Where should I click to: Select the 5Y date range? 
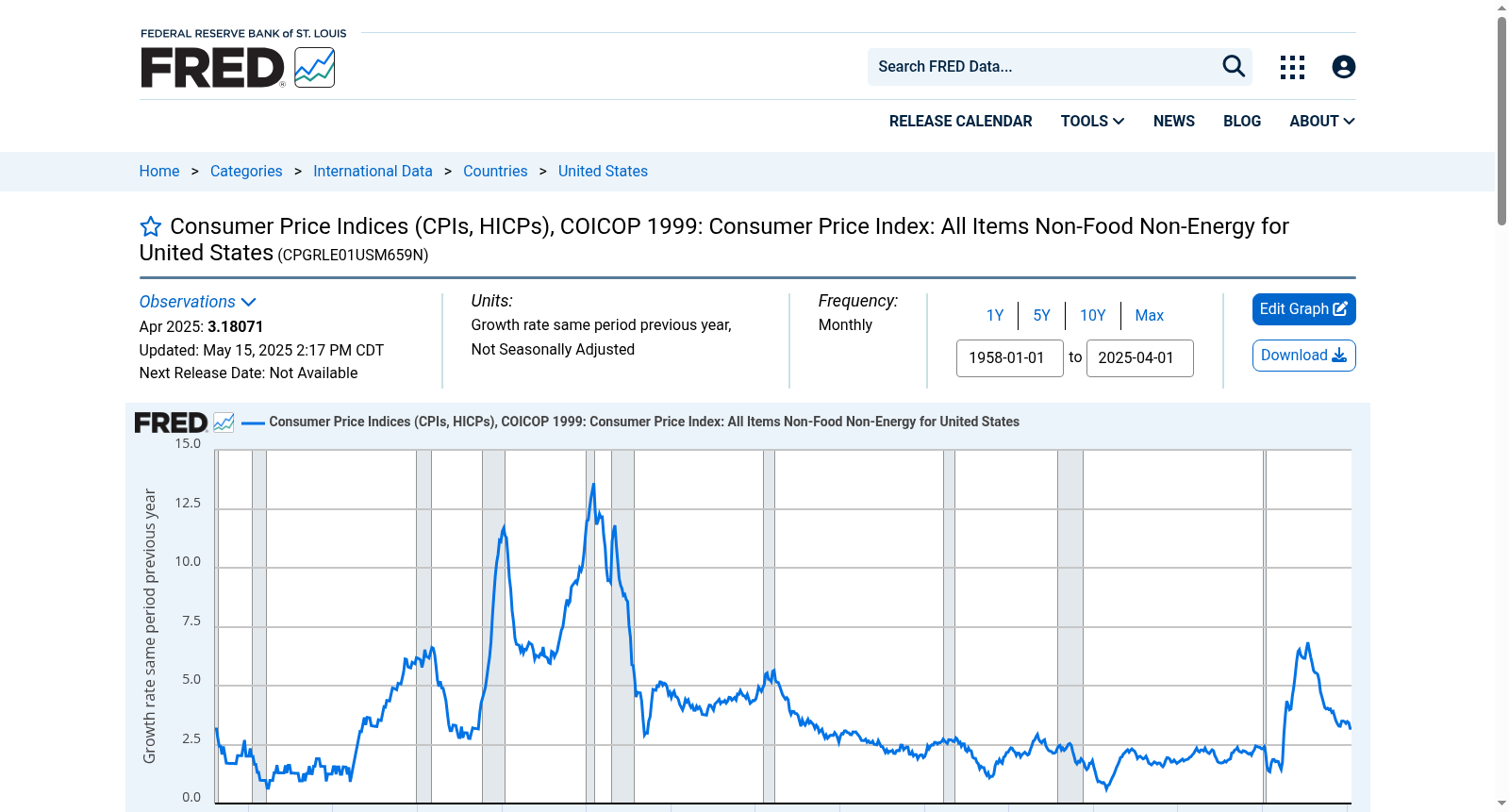(x=1041, y=315)
